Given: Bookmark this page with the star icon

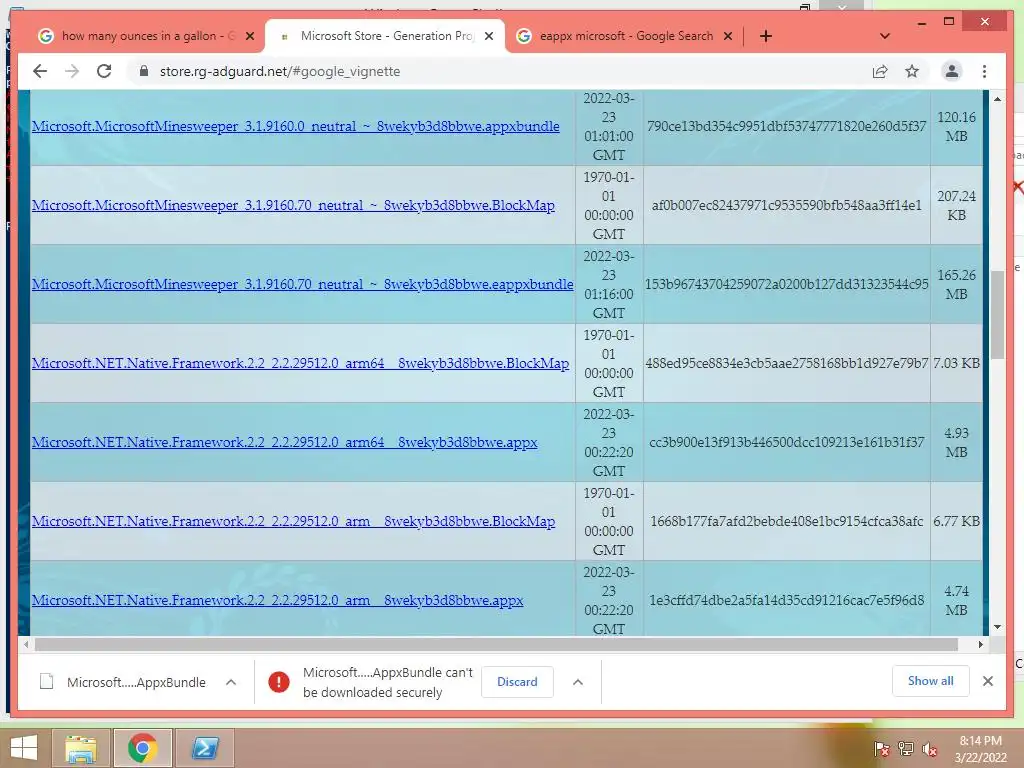Looking at the screenshot, I should pos(912,71).
